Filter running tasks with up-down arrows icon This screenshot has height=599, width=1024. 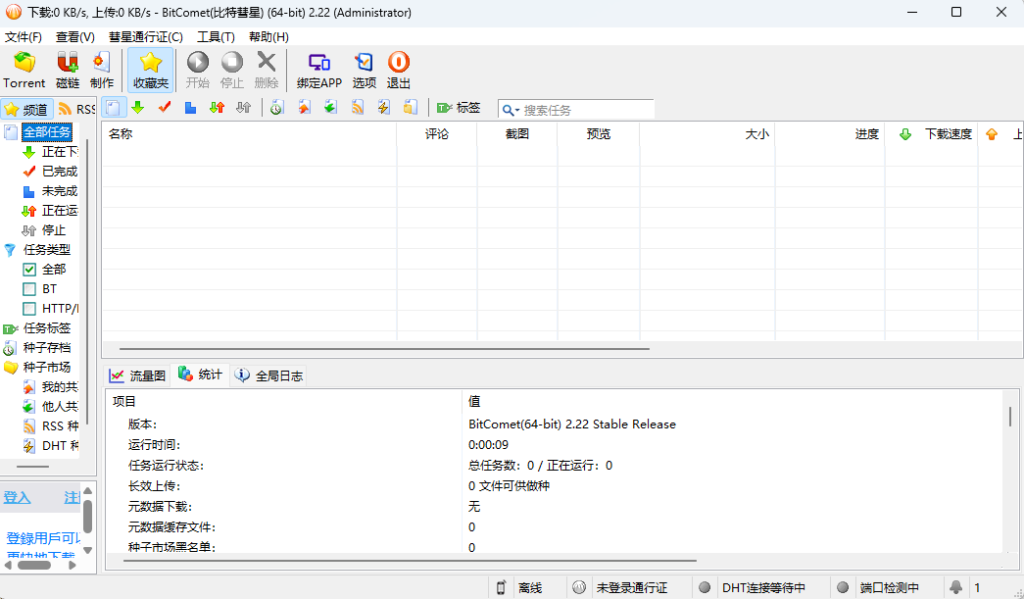tap(217, 108)
